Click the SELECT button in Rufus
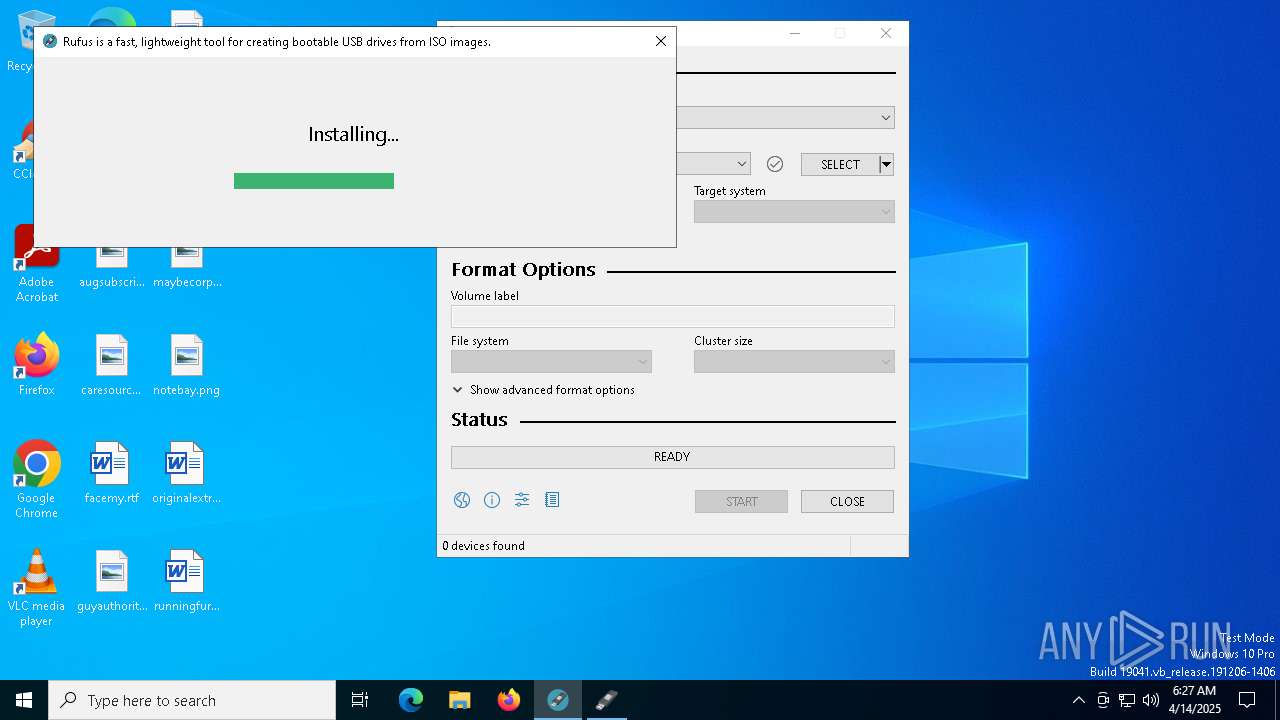1280x720 pixels. (840, 164)
